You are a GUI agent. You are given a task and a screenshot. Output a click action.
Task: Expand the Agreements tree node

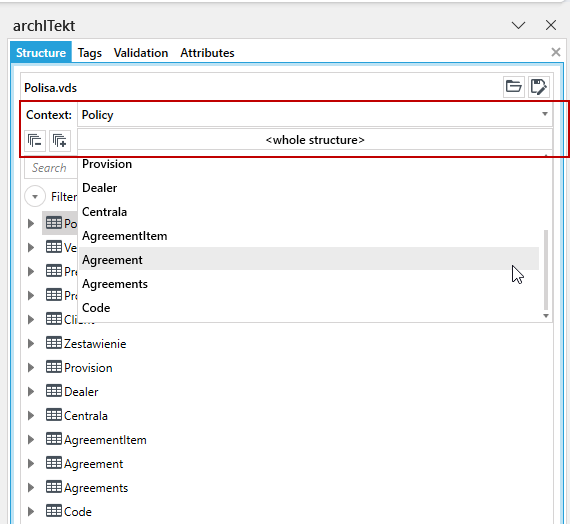(x=31, y=488)
